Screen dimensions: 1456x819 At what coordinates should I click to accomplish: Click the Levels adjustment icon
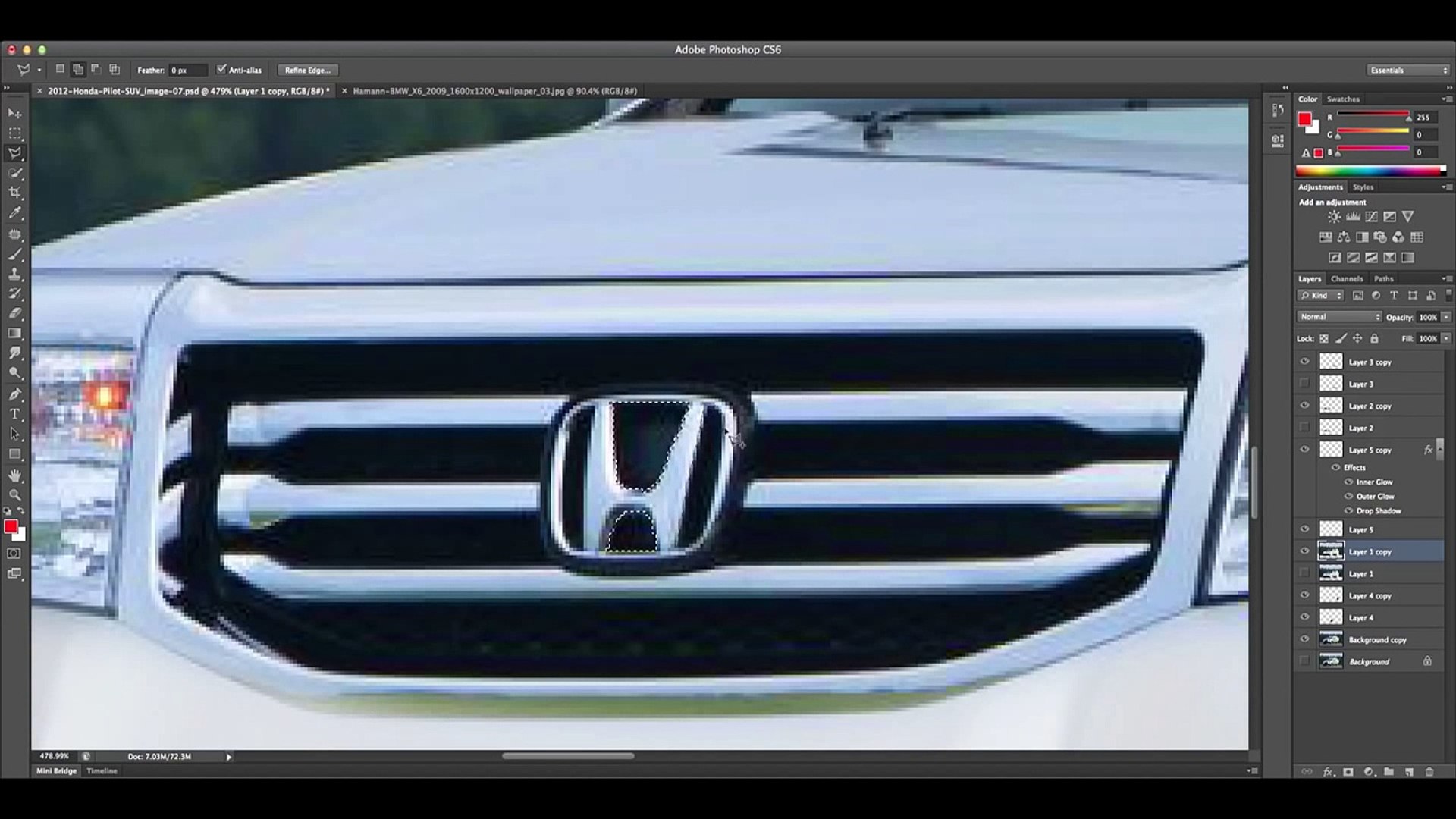(x=1352, y=217)
